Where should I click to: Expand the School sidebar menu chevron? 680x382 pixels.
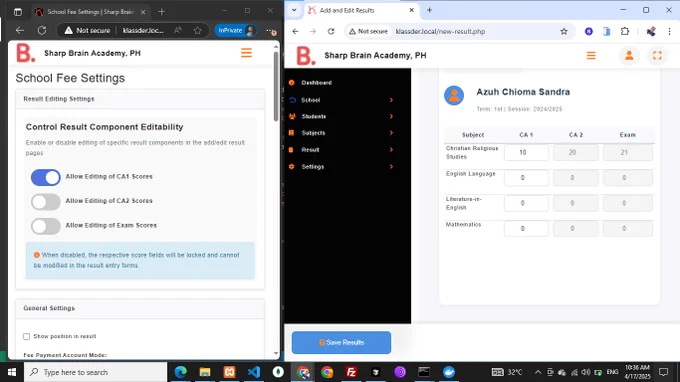click(391, 100)
